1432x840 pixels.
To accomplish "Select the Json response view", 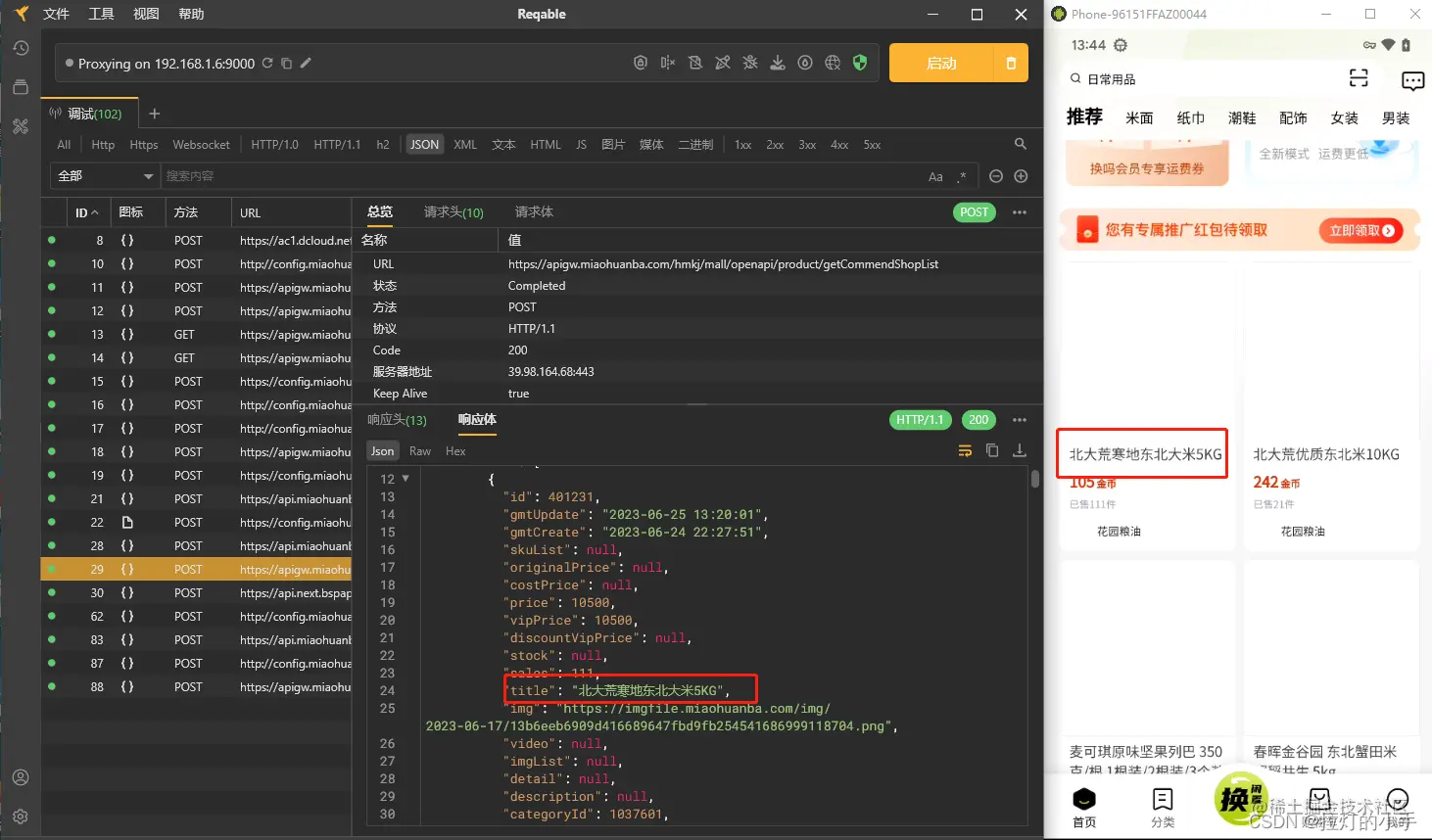I will (382, 451).
